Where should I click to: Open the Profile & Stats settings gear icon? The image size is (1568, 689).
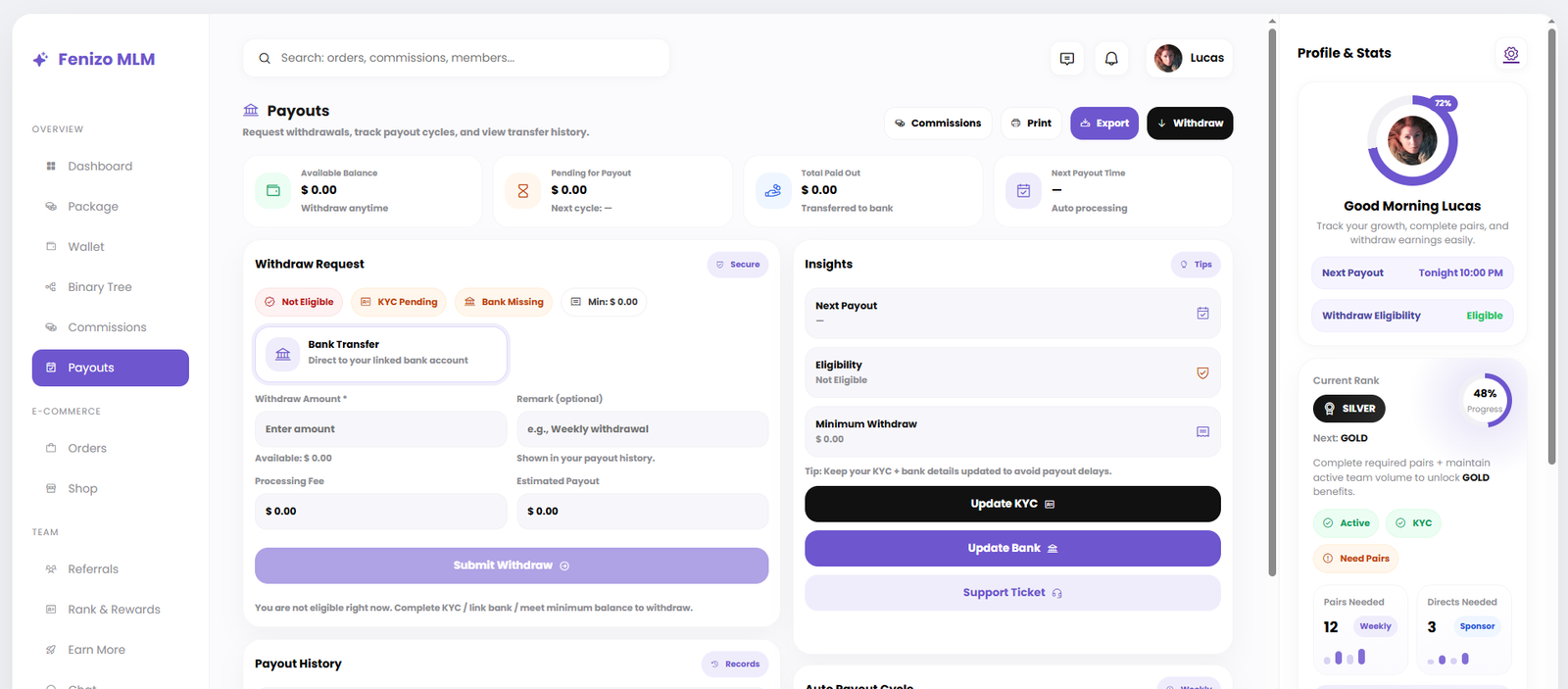1511,54
